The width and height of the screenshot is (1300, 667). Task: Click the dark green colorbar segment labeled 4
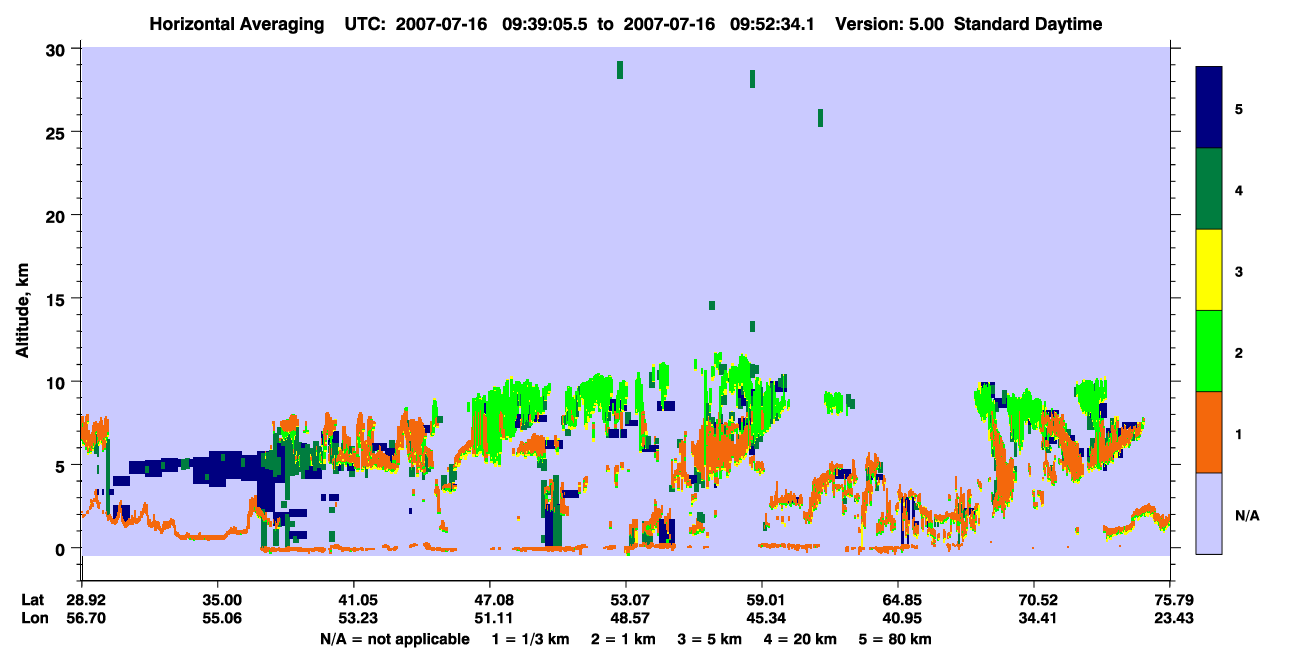(1209, 189)
